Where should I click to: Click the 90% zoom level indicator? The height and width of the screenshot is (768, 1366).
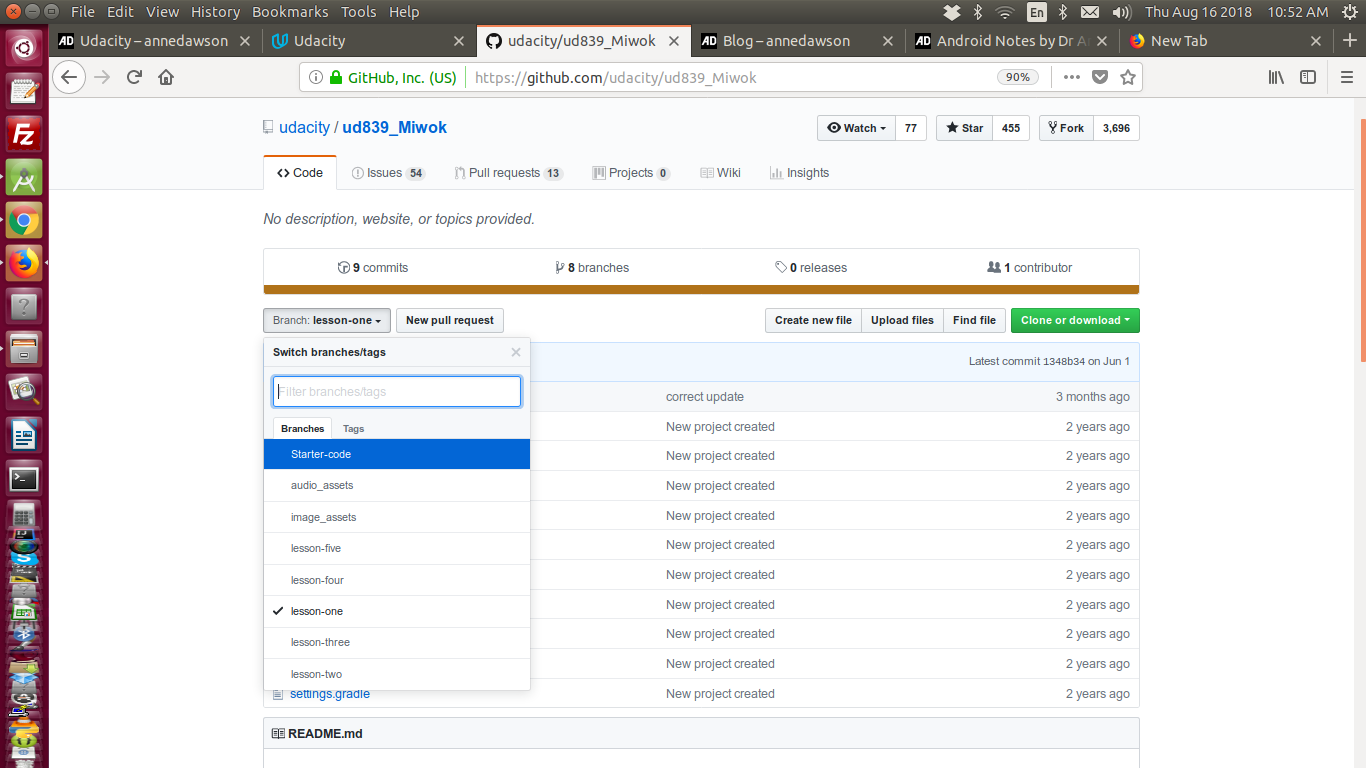tap(1018, 77)
